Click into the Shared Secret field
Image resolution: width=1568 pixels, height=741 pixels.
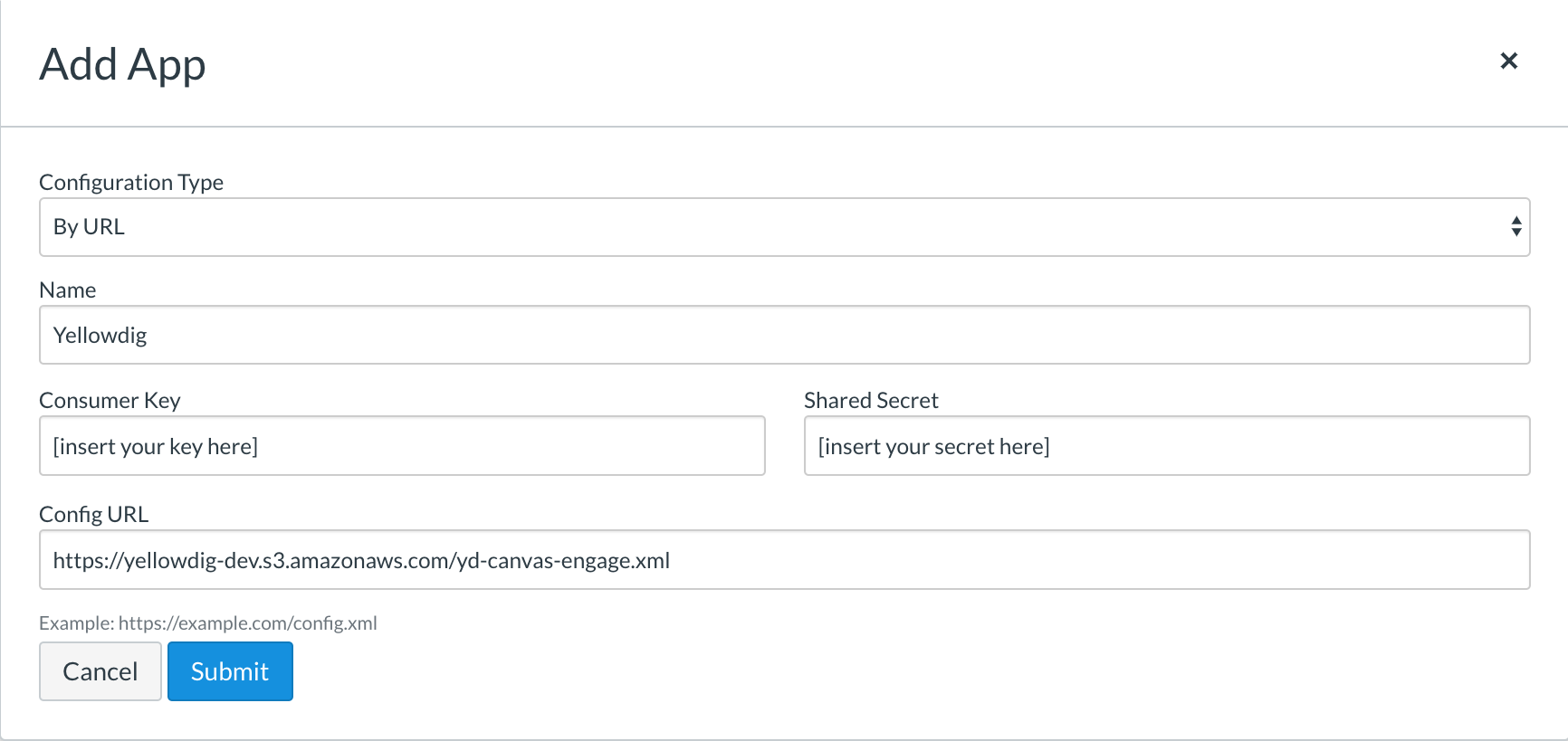(1167, 446)
